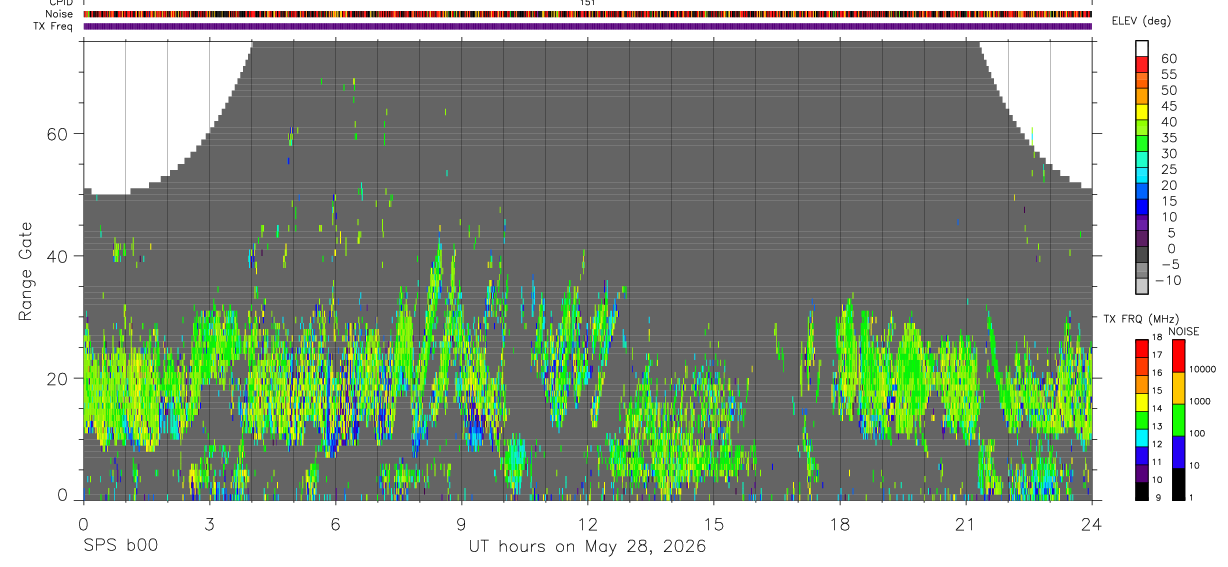Click the red NOISE swatch above 10000
Image resolution: width=1228 pixels, height=567 pixels.
click(1179, 355)
